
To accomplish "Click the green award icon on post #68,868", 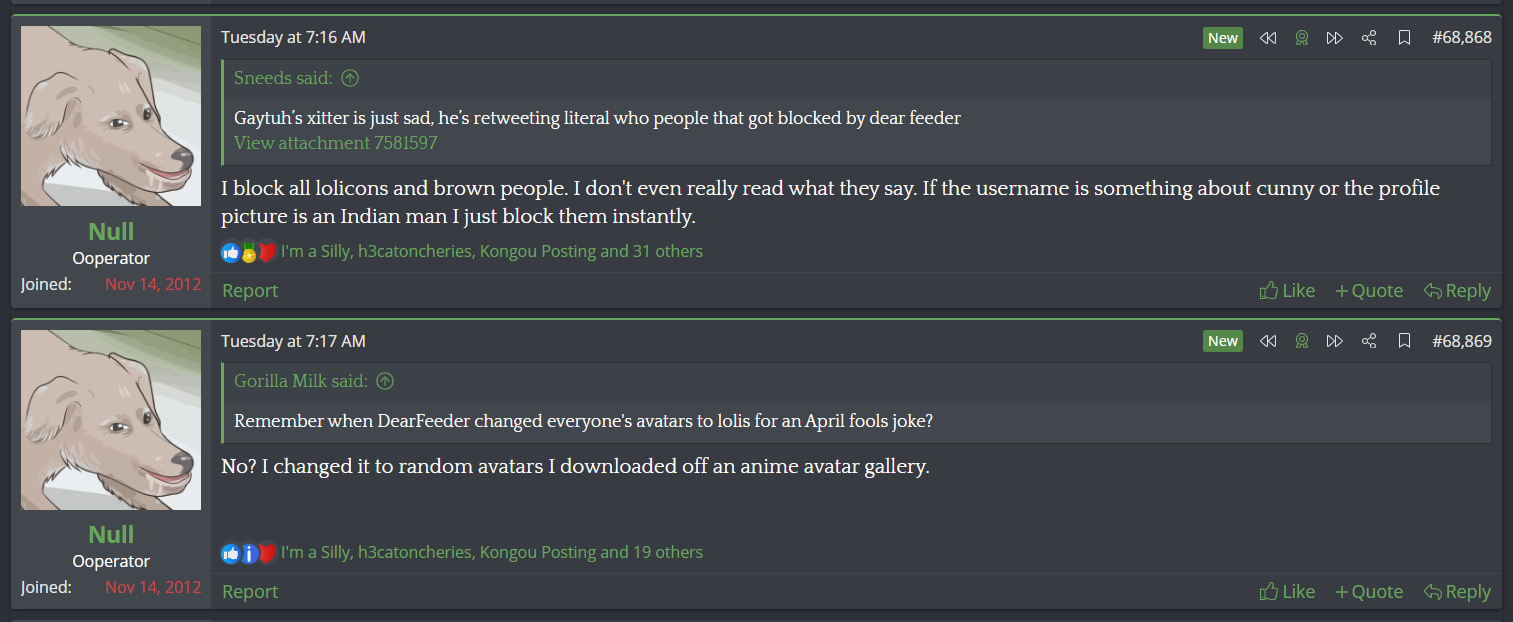I will coord(1301,38).
